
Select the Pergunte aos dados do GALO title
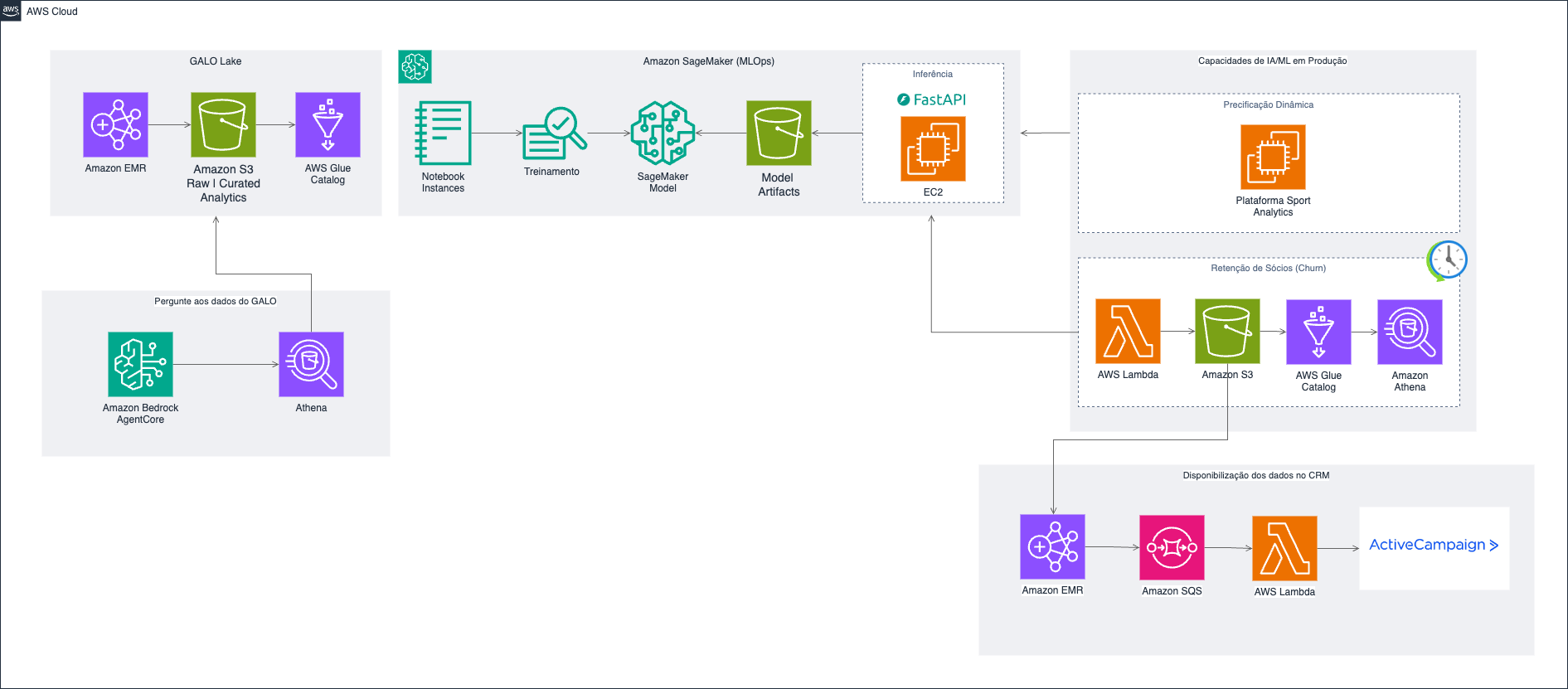tap(216, 302)
